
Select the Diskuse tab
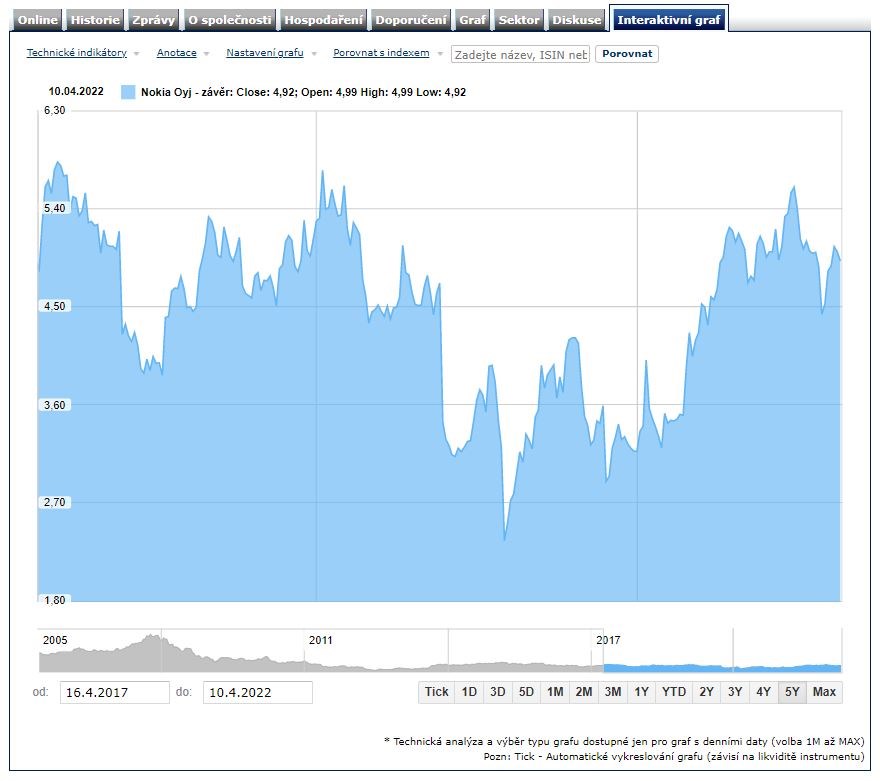click(x=578, y=20)
